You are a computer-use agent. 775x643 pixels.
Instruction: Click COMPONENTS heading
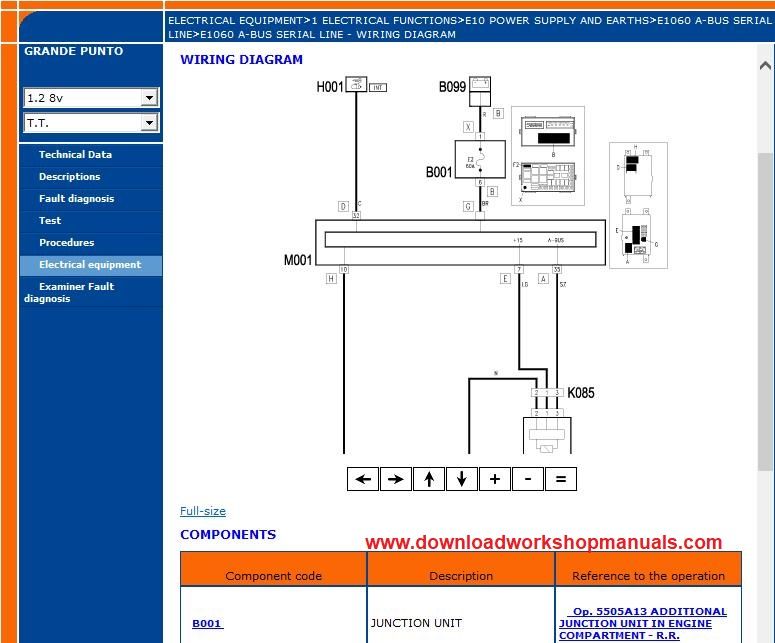[x=228, y=535]
